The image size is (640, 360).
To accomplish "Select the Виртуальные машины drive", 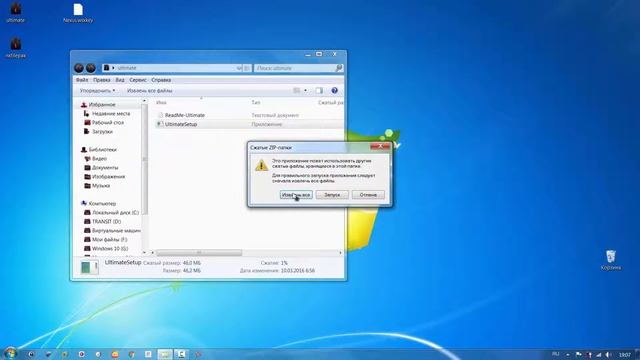I will (116, 231).
